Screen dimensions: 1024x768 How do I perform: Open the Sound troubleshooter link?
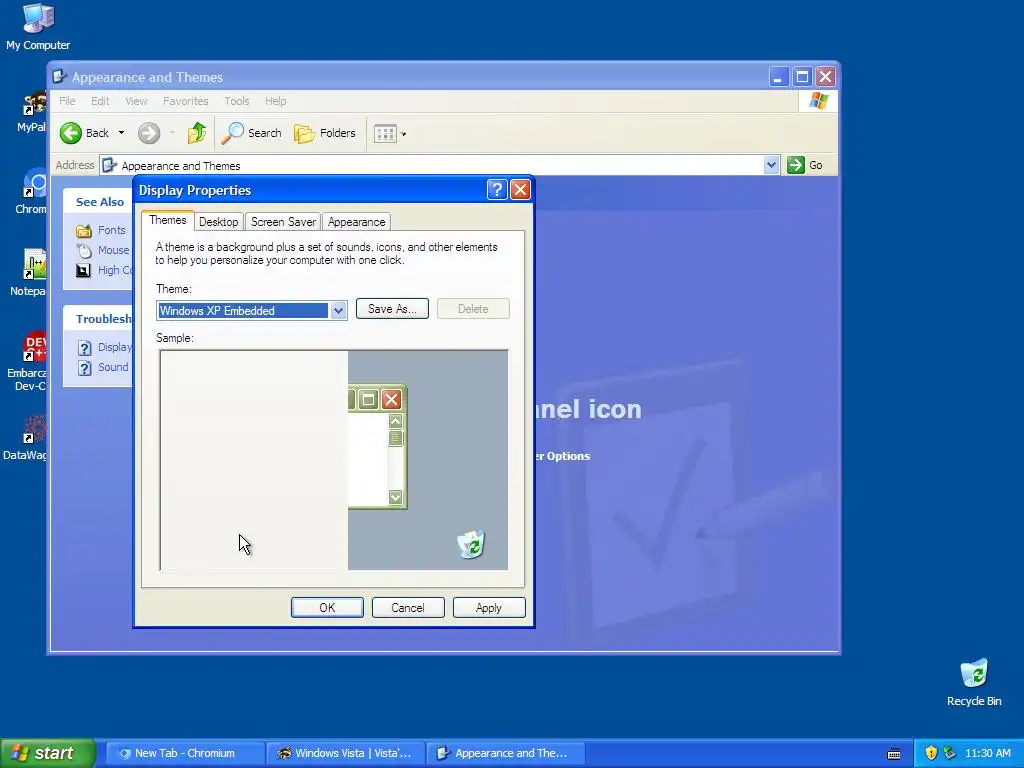[x=113, y=368]
